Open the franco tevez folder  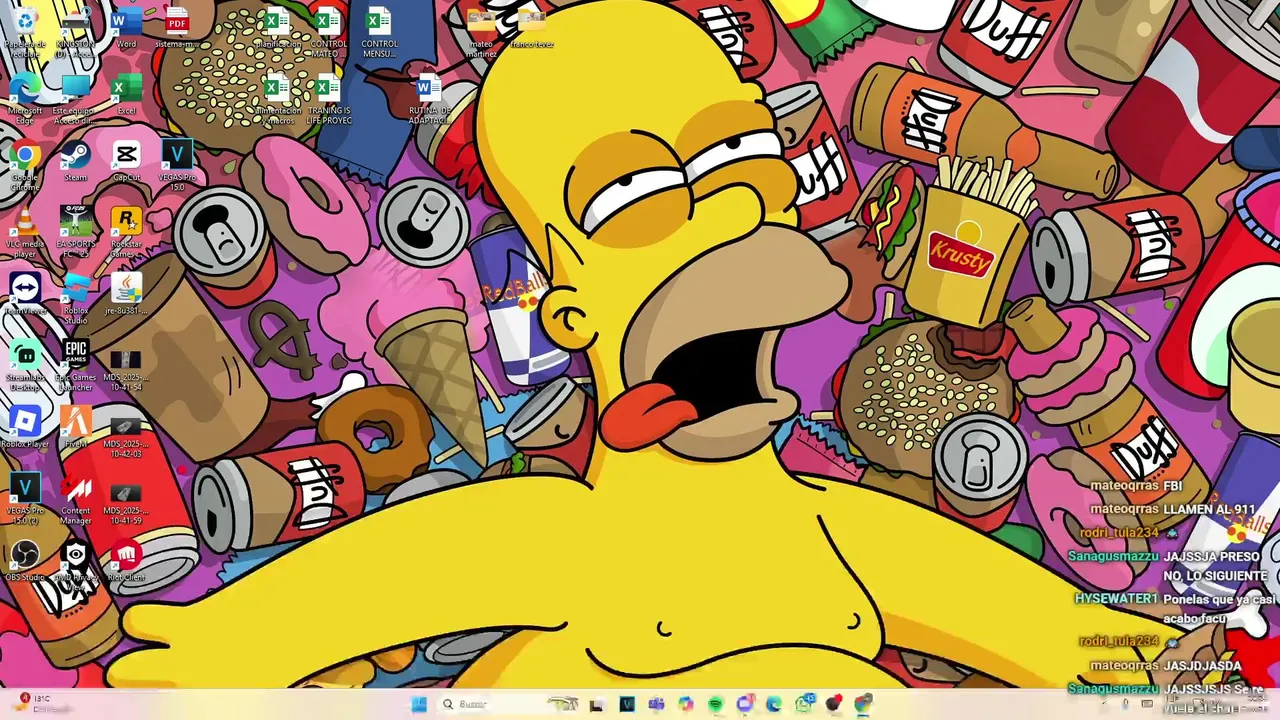click(x=531, y=28)
